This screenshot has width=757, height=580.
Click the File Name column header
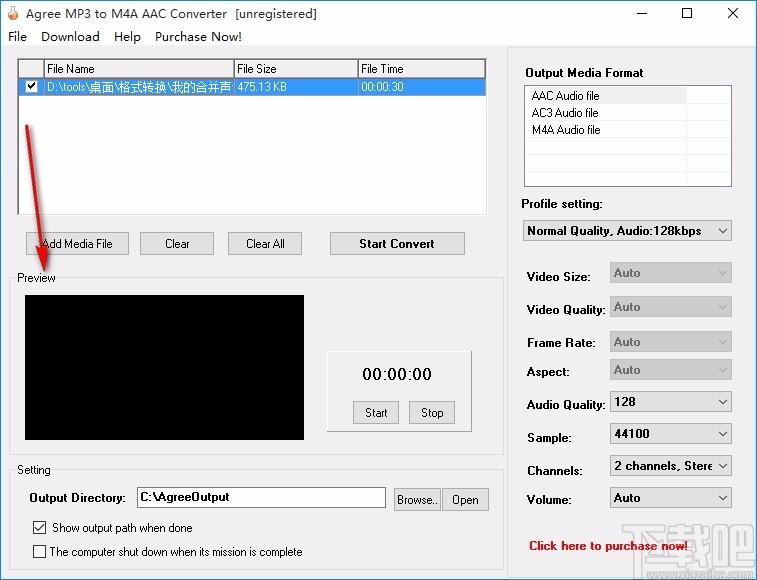(x=139, y=69)
